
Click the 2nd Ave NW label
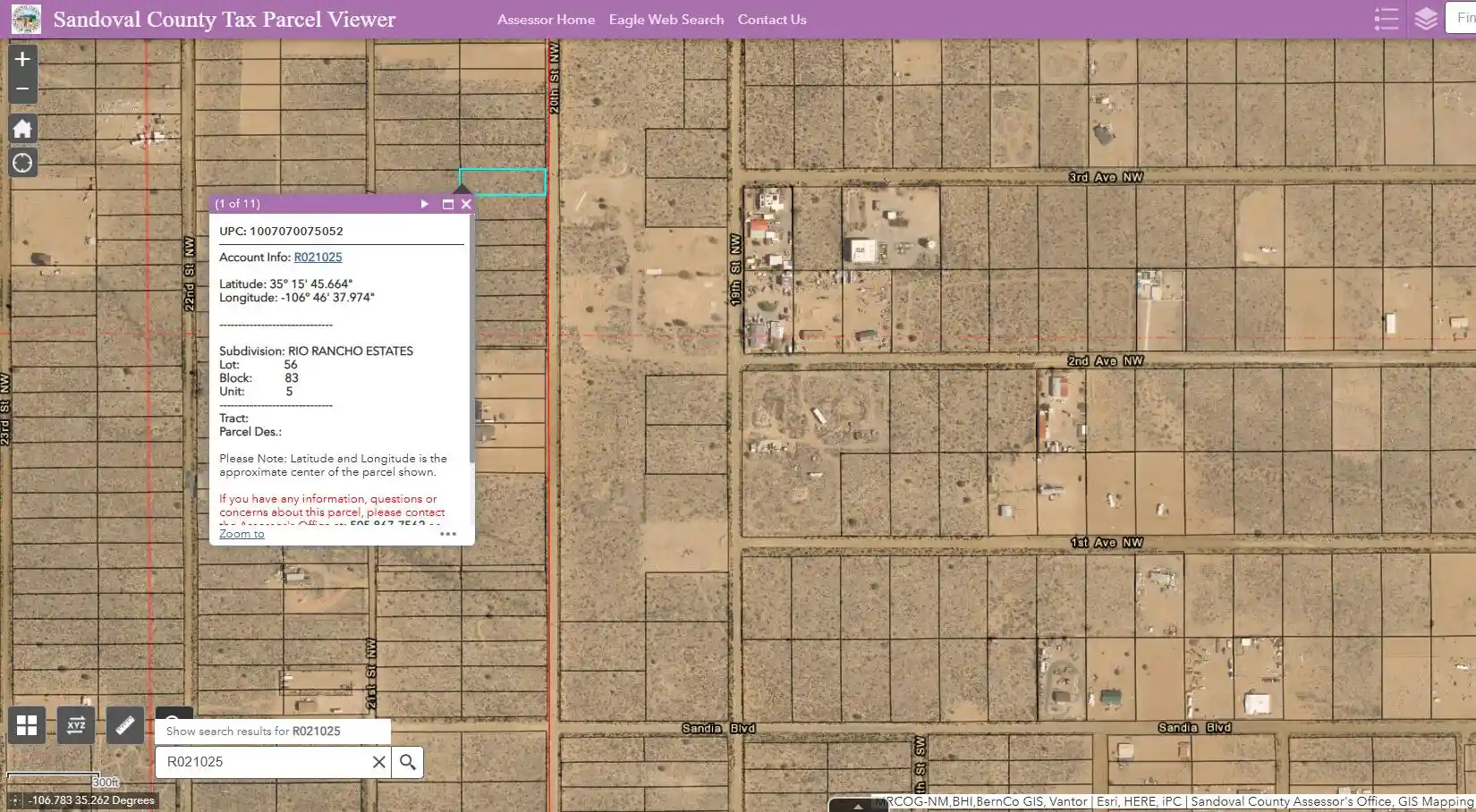pos(1106,361)
